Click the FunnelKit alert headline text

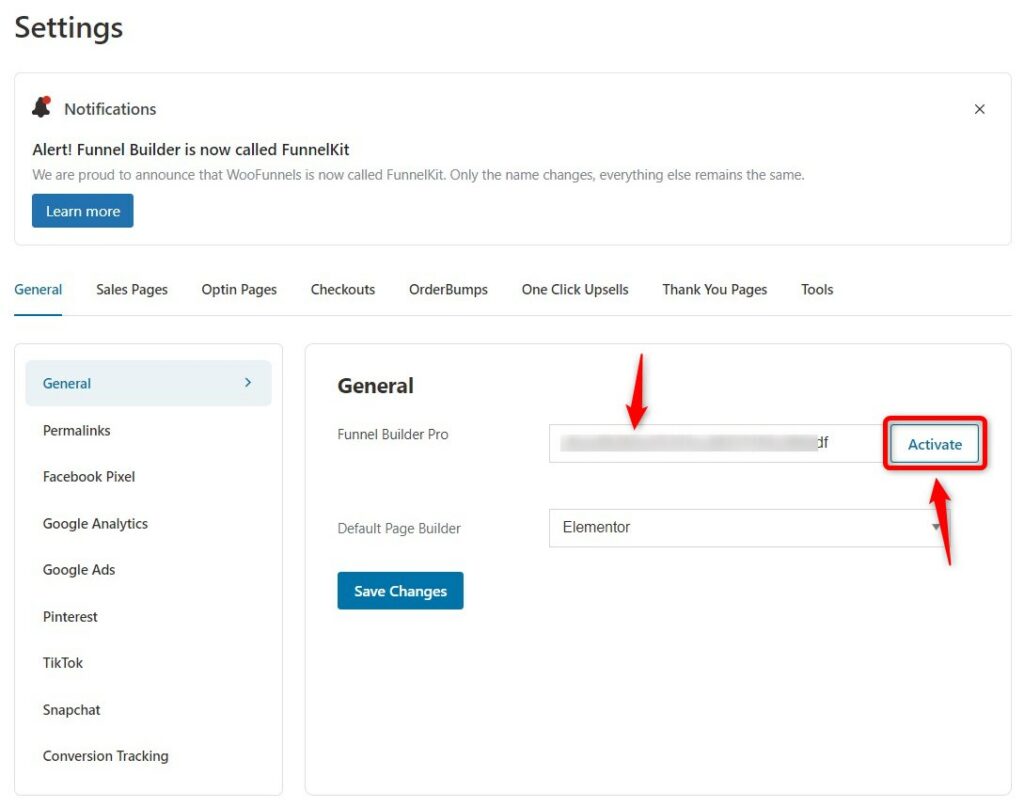tap(191, 150)
